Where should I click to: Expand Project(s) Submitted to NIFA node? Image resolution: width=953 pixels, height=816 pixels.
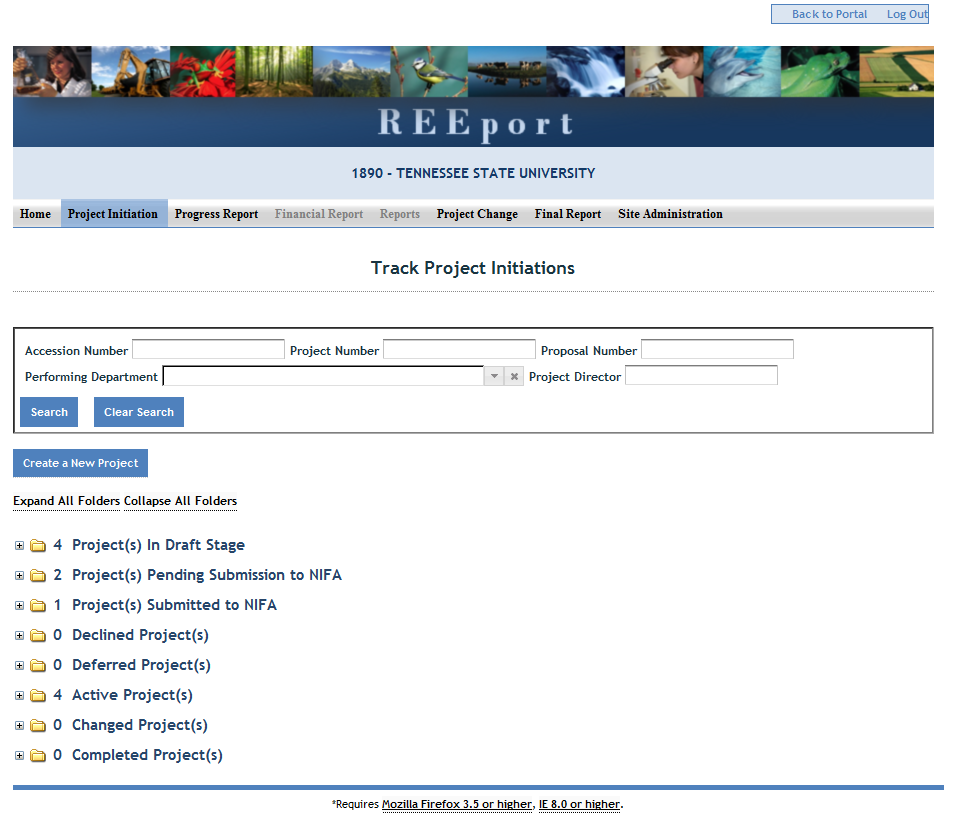pyautogui.click(x=19, y=606)
